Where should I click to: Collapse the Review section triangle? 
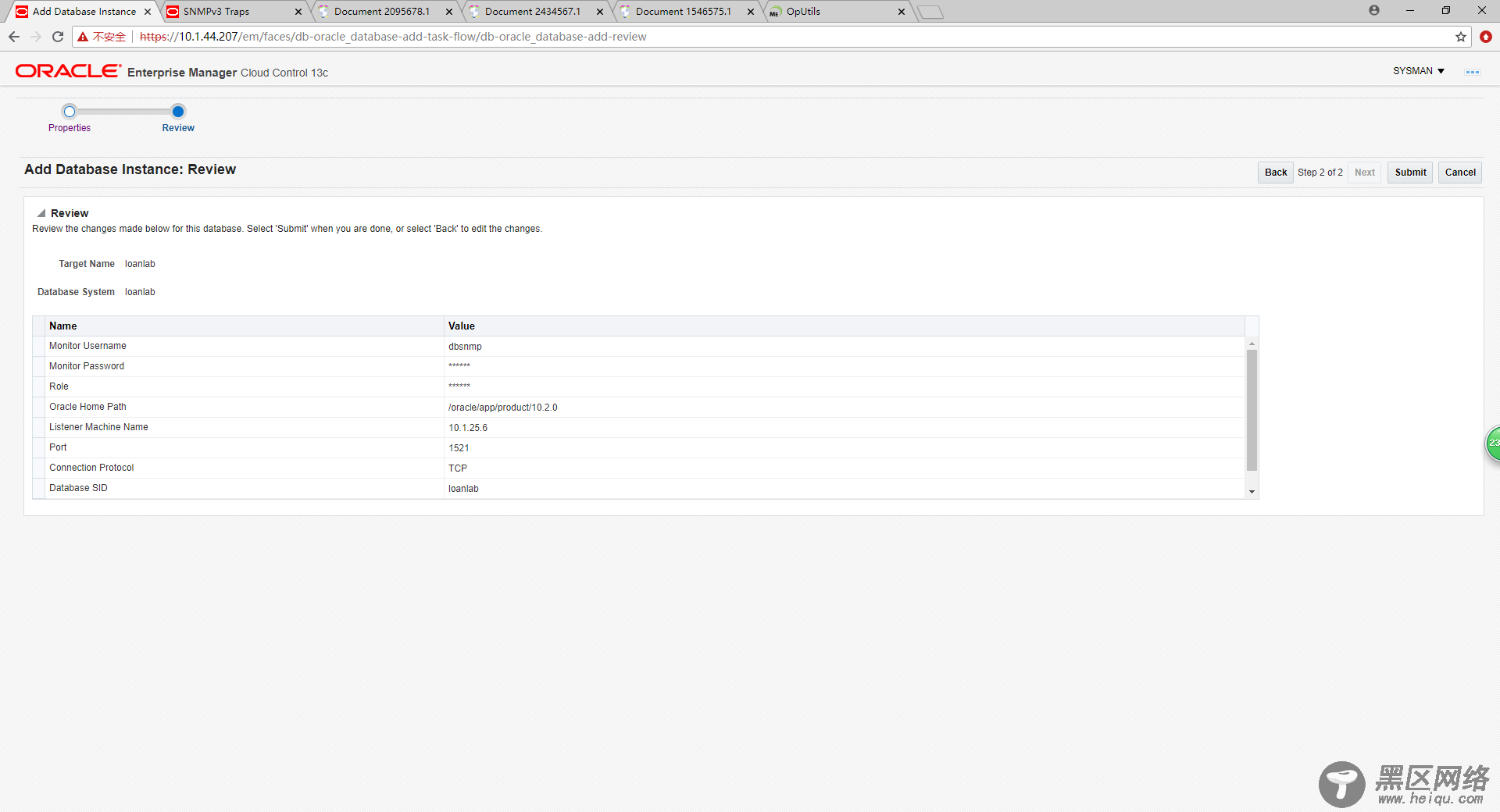[x=41, y=213]
